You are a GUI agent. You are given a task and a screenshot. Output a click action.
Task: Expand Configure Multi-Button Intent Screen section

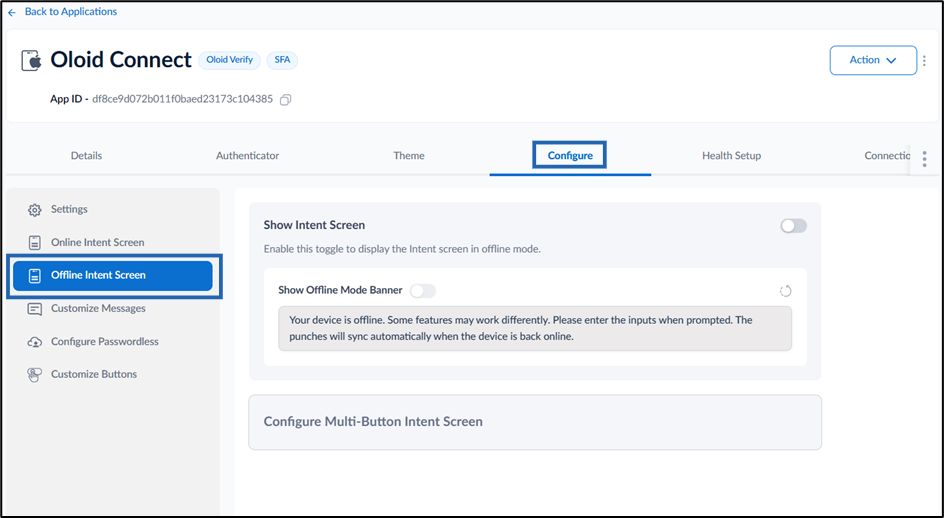[x=535, y=422]
